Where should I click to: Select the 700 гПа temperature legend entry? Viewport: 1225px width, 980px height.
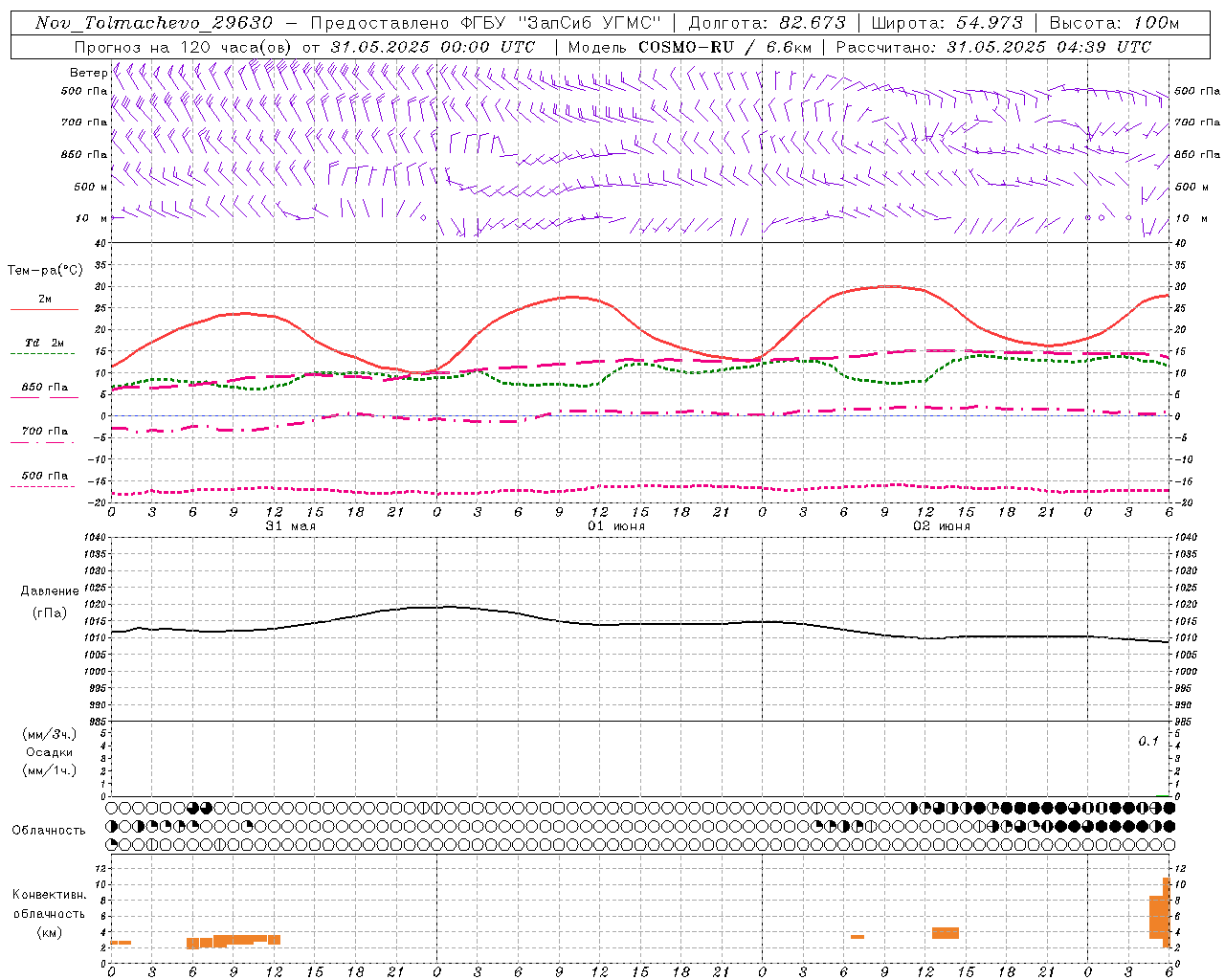click(45, 431)
